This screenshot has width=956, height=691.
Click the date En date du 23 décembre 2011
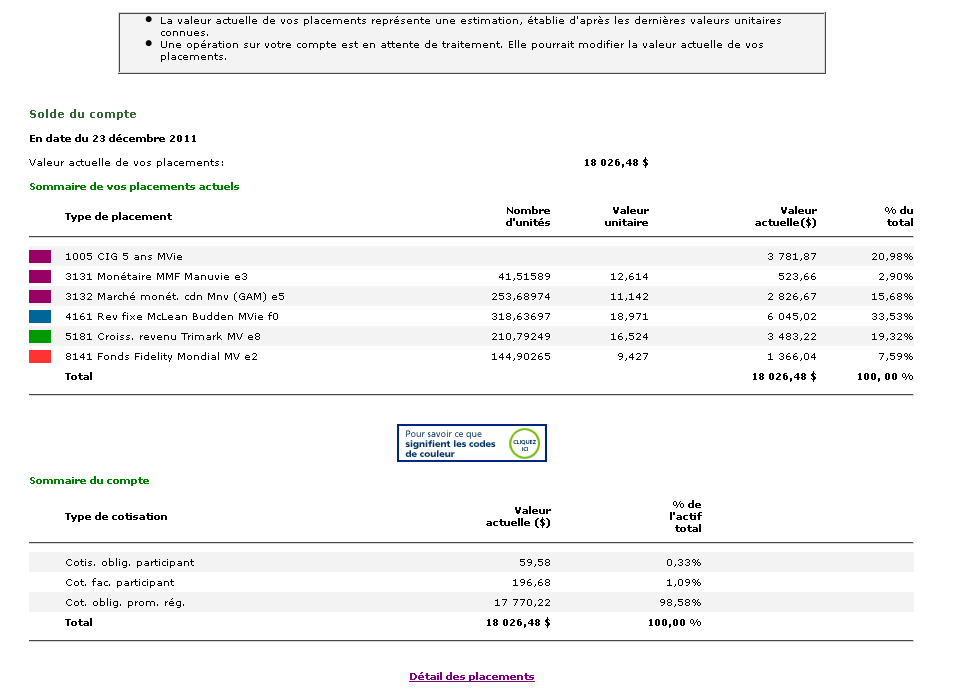click(x=113, y=138)
